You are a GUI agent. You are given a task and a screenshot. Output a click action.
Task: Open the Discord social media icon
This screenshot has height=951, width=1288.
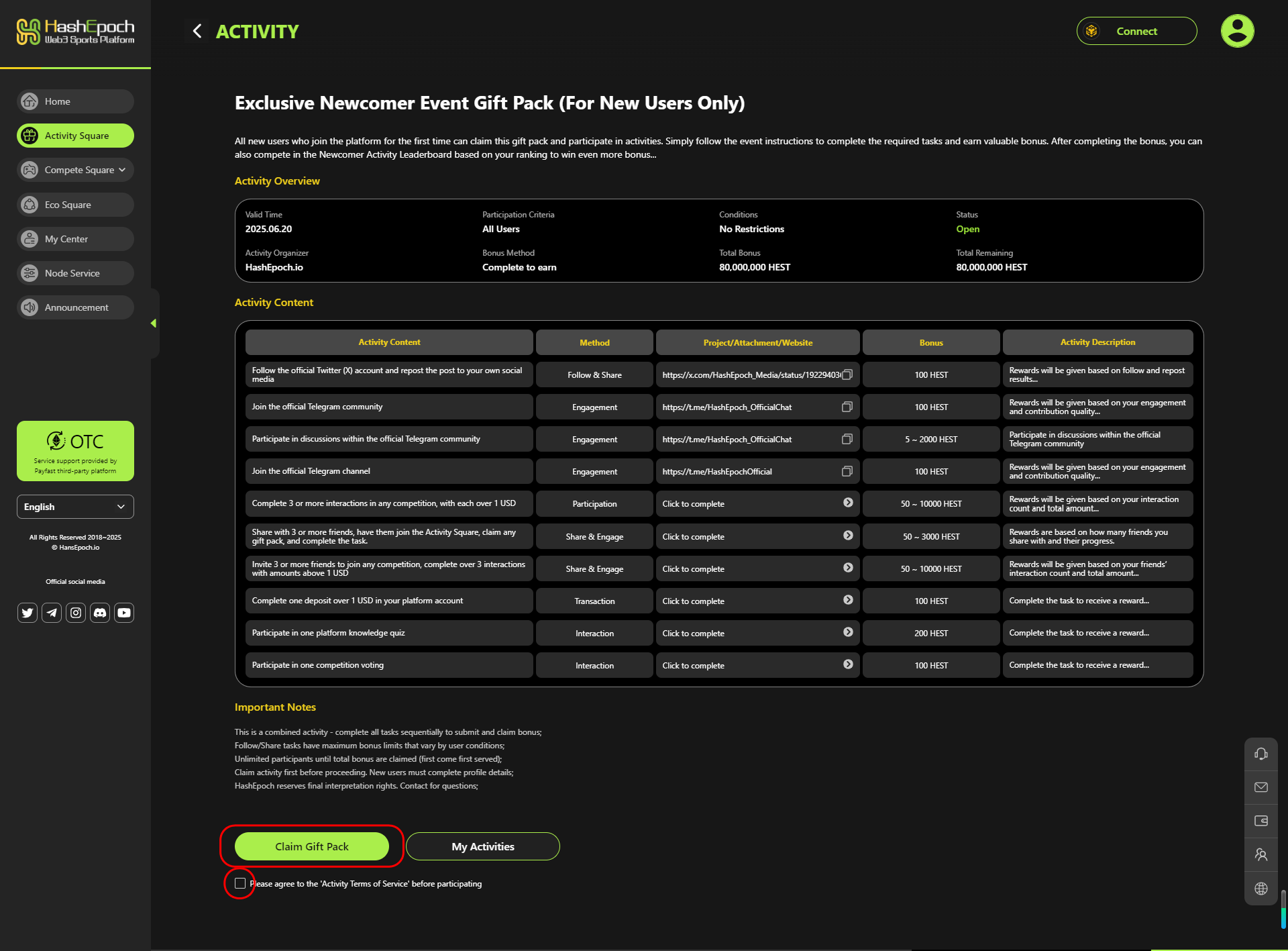100,613
